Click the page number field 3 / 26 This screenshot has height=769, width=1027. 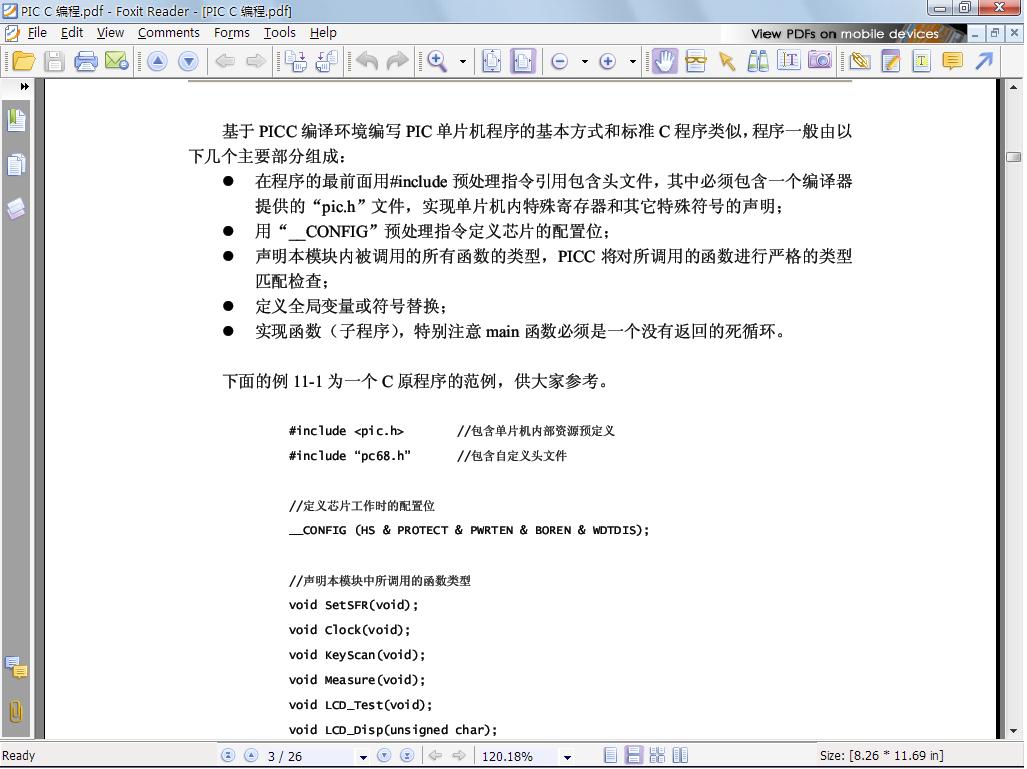pos(309,756)
